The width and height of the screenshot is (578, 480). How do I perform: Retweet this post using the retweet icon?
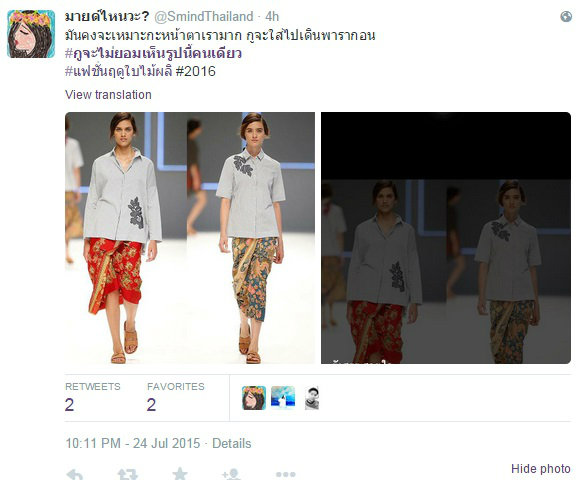pos(128,474)
